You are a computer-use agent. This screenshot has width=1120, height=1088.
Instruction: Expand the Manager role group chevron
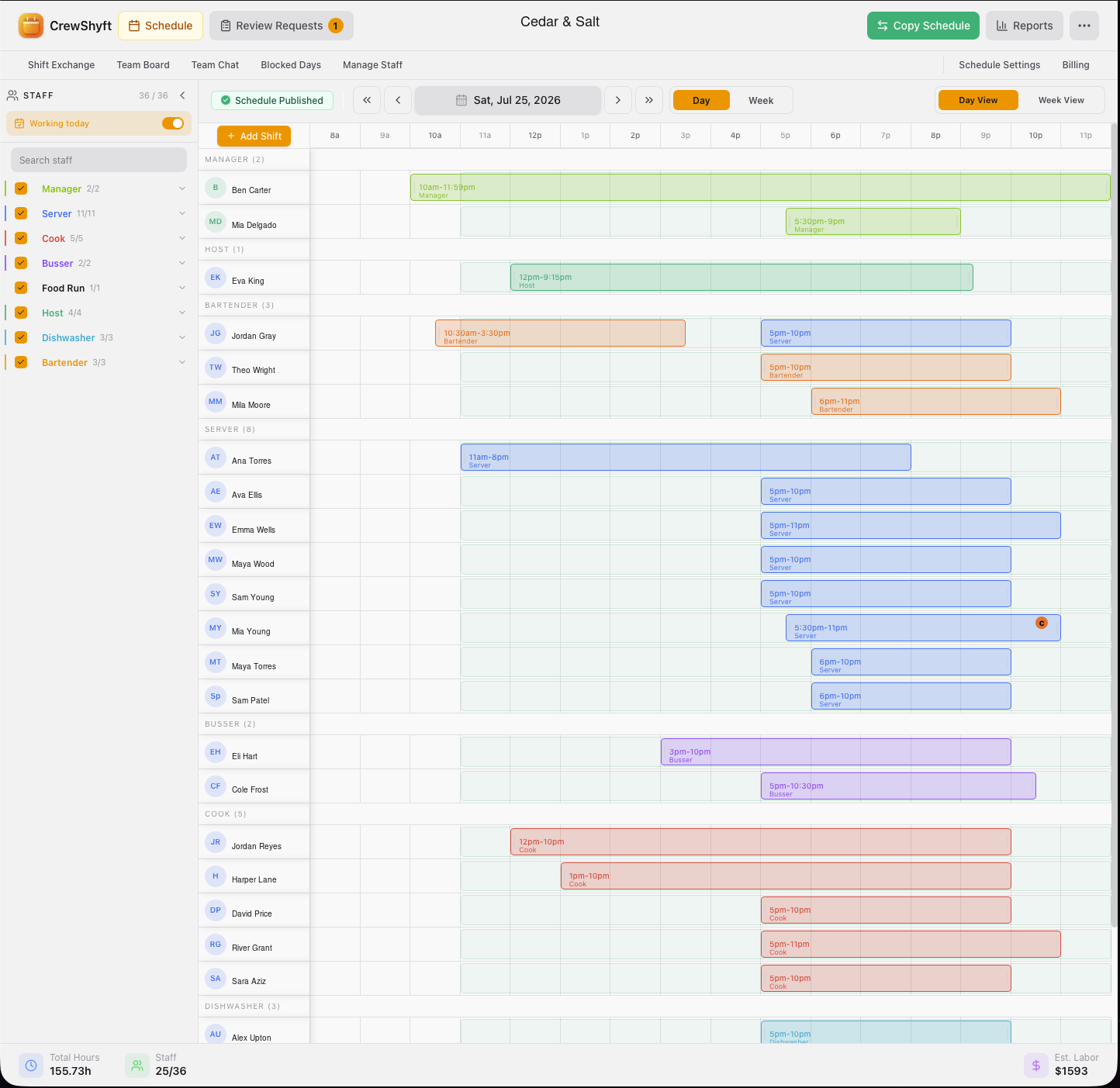tap(182, 188)
